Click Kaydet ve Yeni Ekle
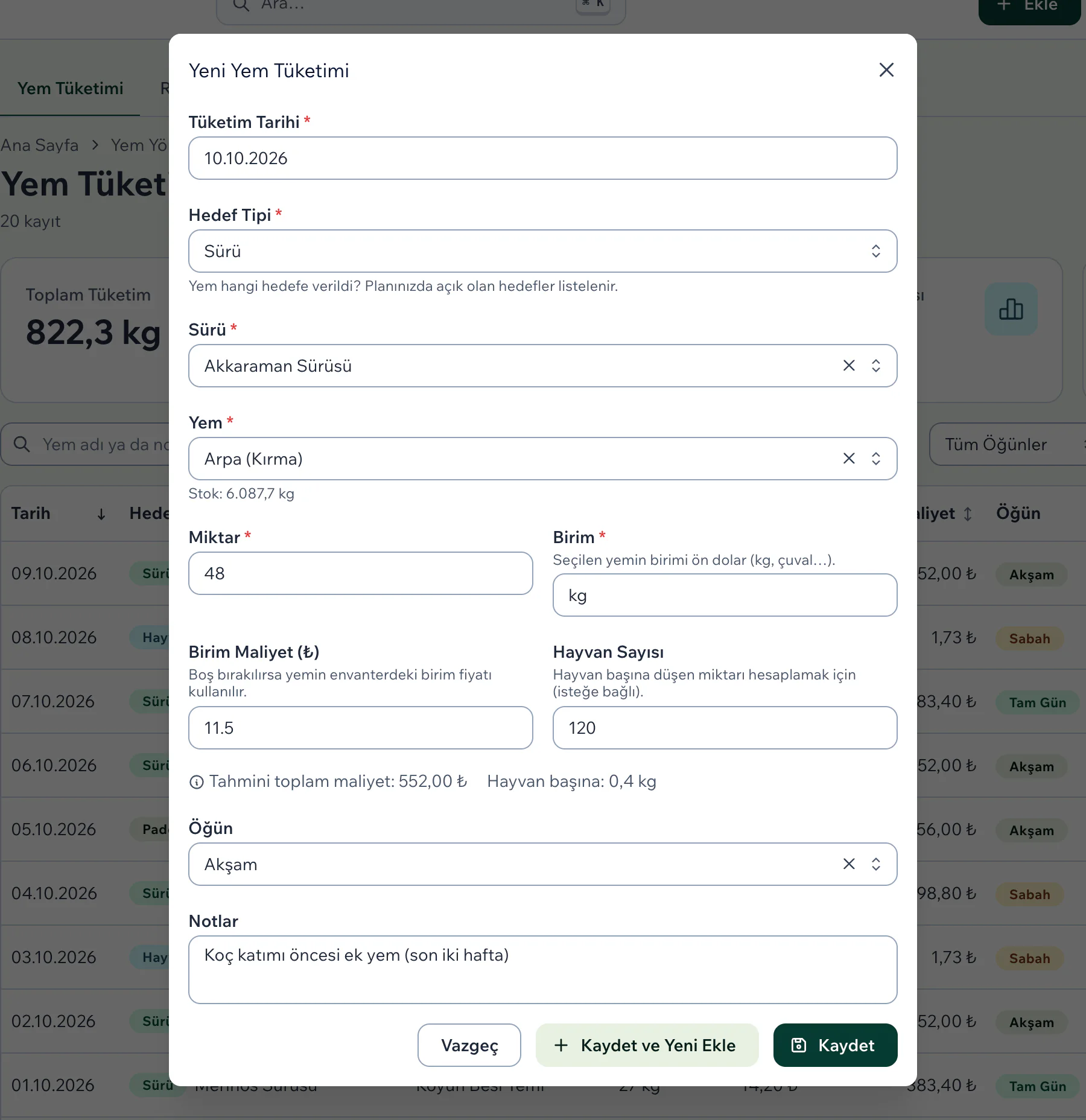Image resolution: width=1086 pixels, height=1120 pixels. pos(647,1045)
